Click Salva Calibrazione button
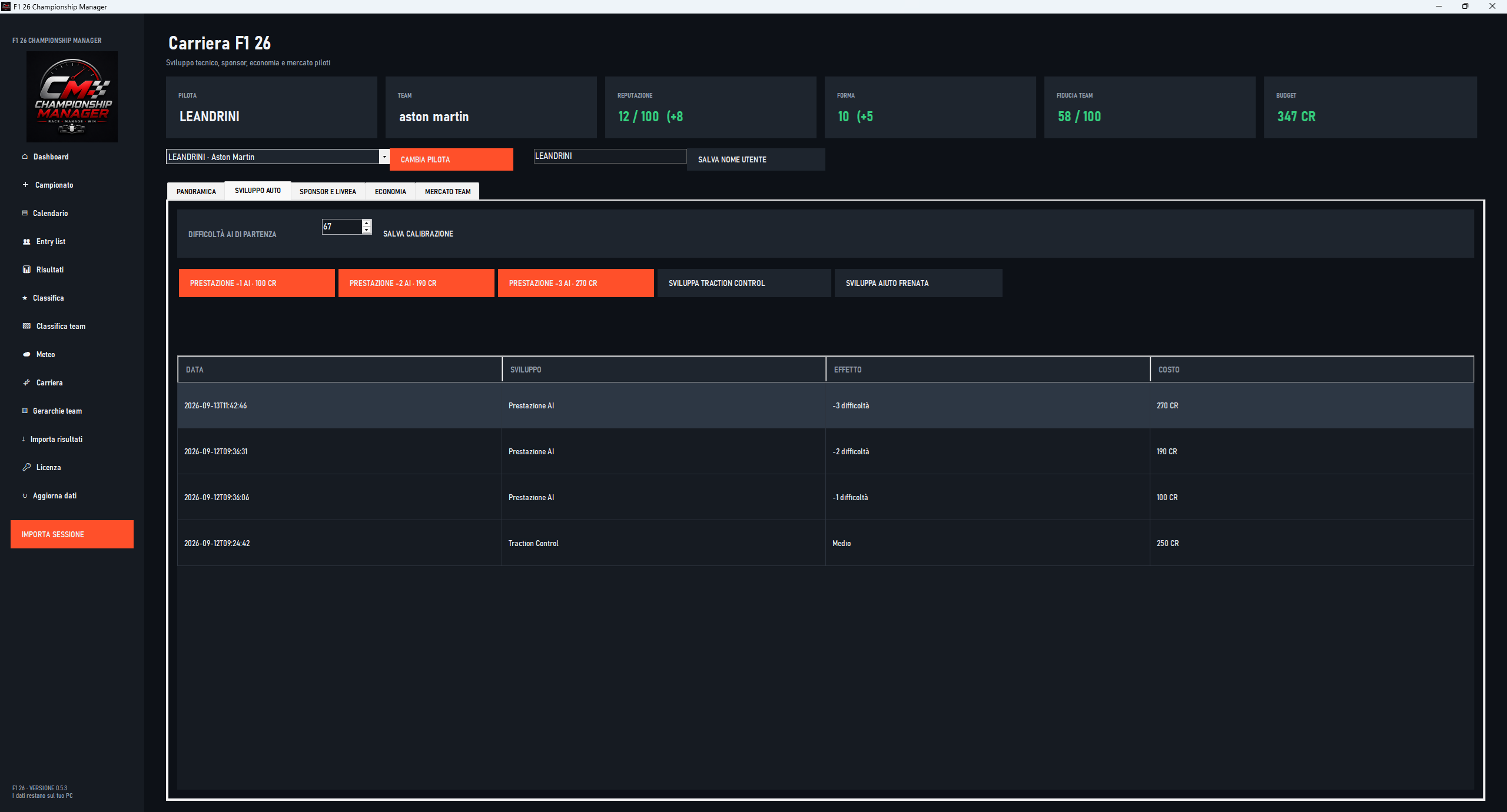Viewport: 1507px width, 812px height. tap(418, 234)
